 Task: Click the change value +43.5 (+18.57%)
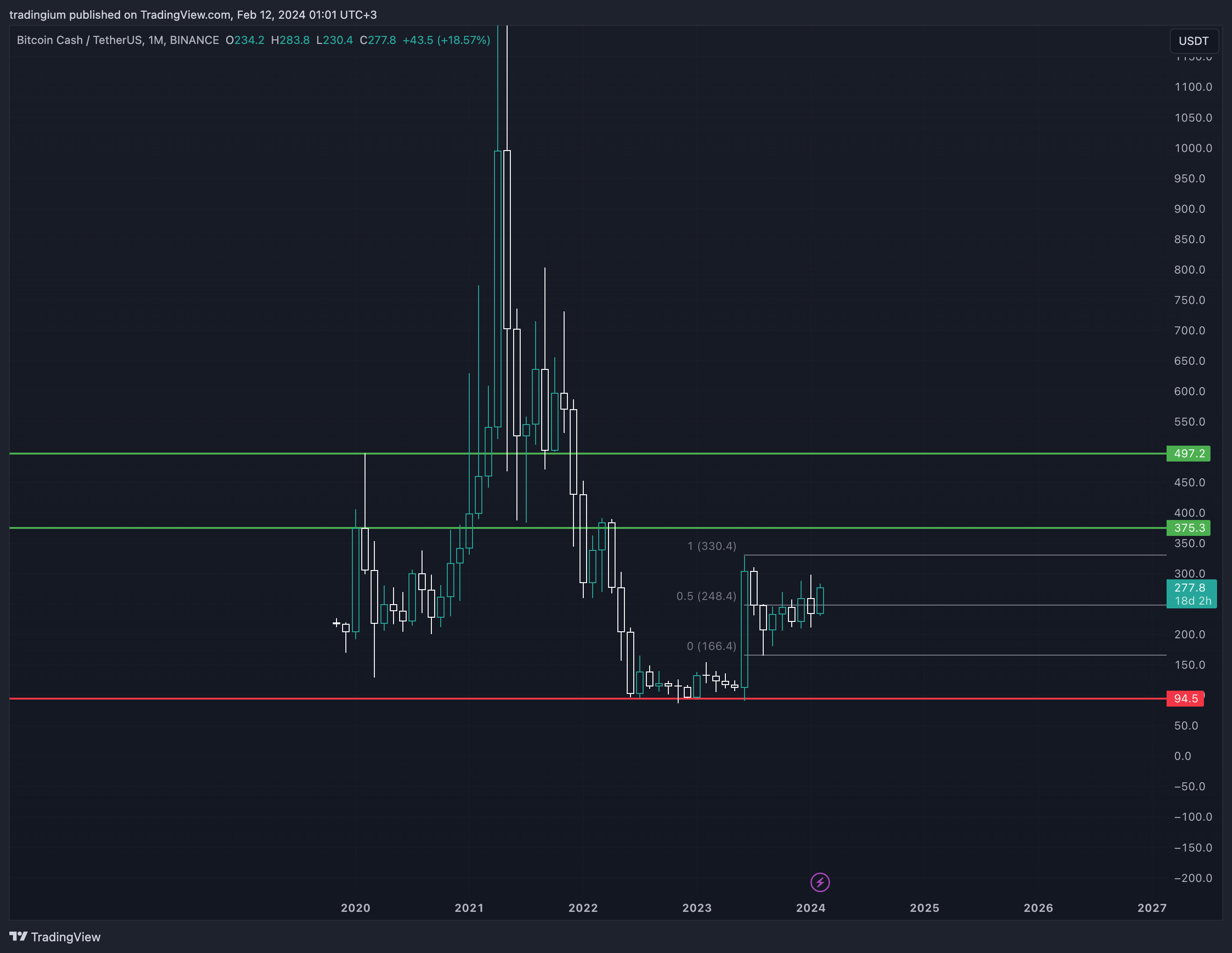pos(446,40)
